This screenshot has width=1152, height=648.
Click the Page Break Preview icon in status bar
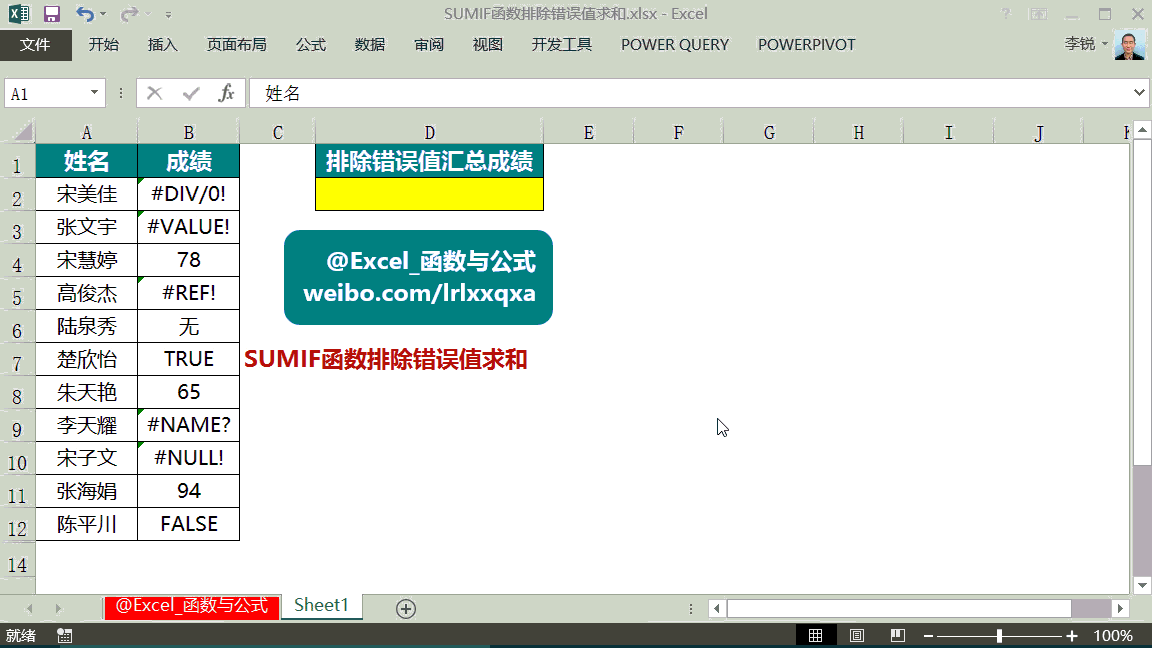(x=895, y=634)
